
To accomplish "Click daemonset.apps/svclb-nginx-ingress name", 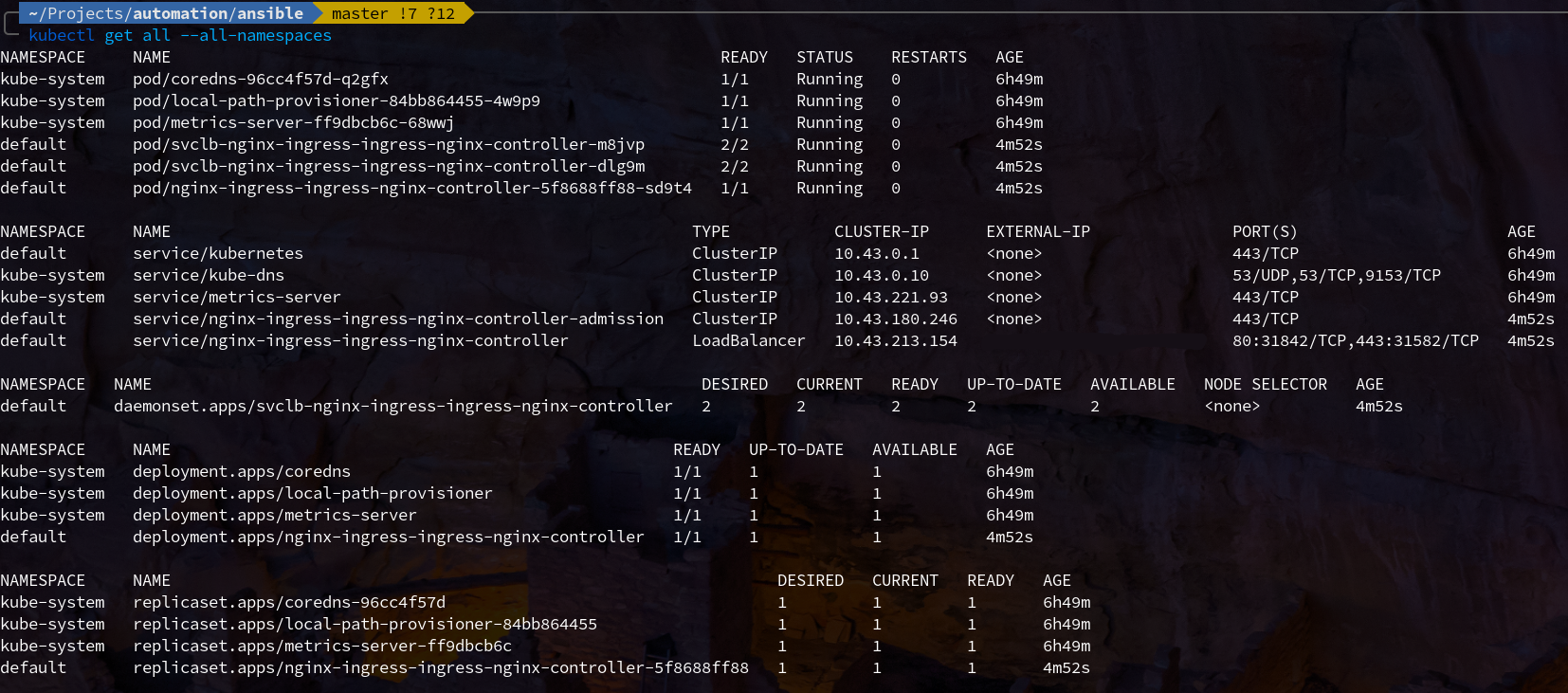I will [393, 406].
